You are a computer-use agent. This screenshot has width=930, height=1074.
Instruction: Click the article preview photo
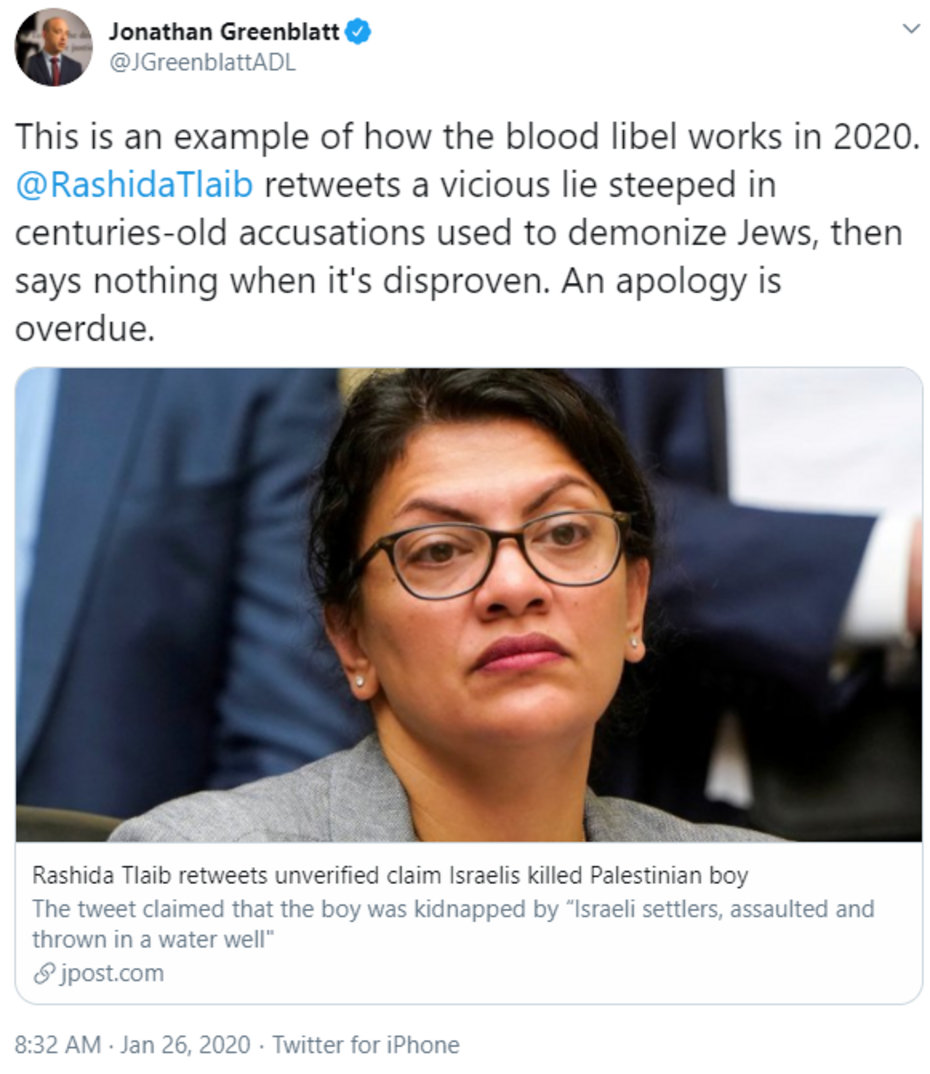click(x=469, y=605)
